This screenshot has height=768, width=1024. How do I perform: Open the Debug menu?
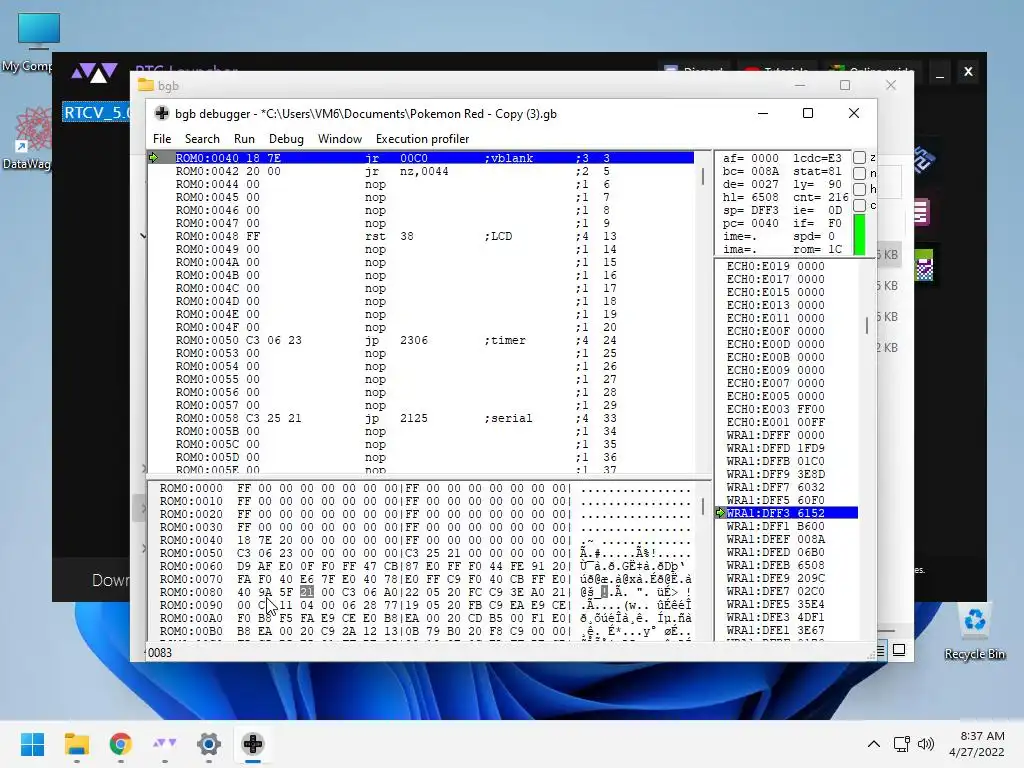(x=286, y=138)
